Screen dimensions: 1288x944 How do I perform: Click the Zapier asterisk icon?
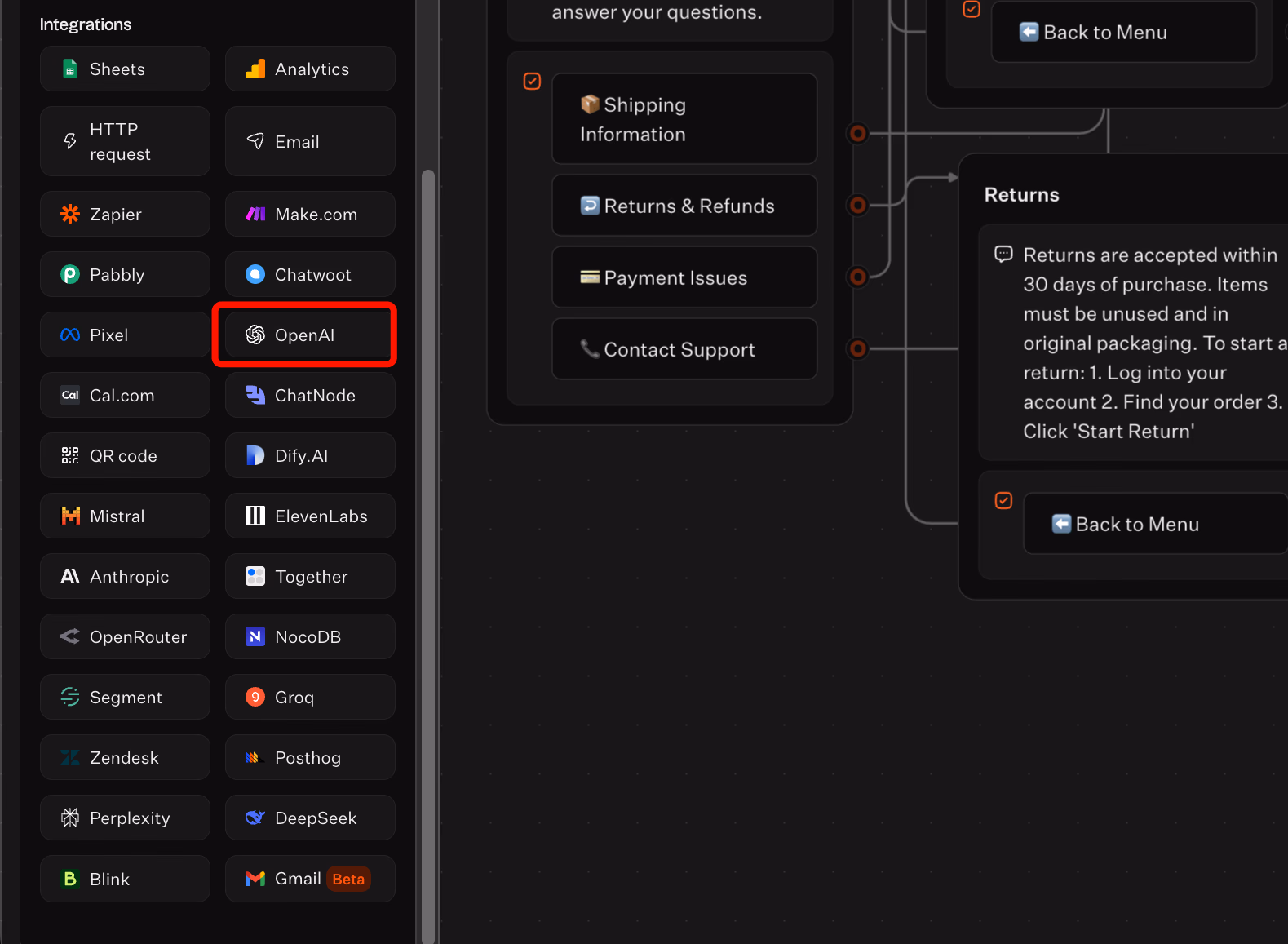70,215
